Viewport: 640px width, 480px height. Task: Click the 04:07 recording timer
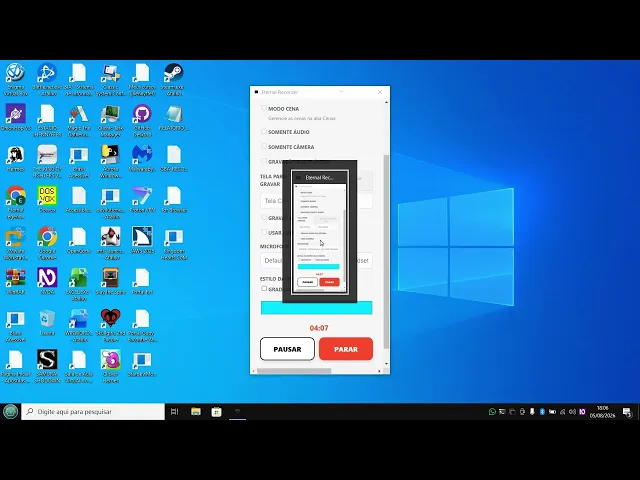point(319,328)
